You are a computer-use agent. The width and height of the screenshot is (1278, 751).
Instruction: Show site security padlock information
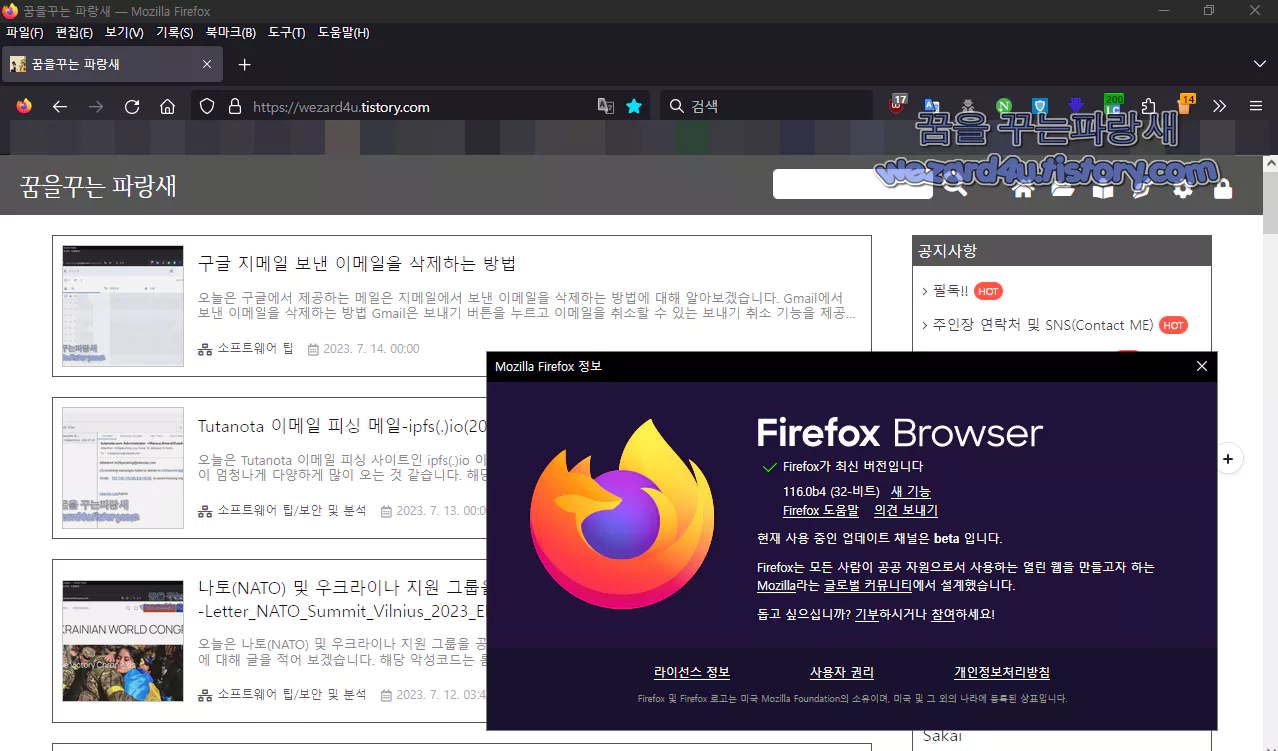(235, 106)
